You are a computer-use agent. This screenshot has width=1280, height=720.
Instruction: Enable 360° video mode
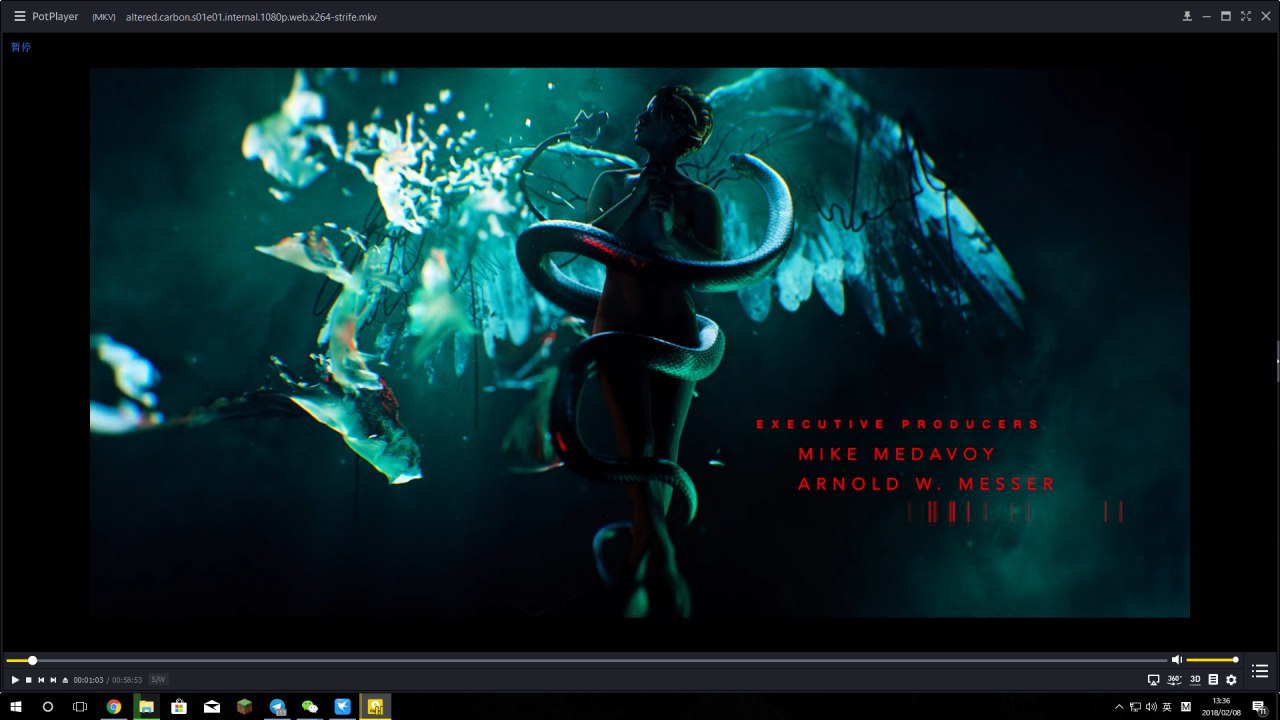point(1174,680)
